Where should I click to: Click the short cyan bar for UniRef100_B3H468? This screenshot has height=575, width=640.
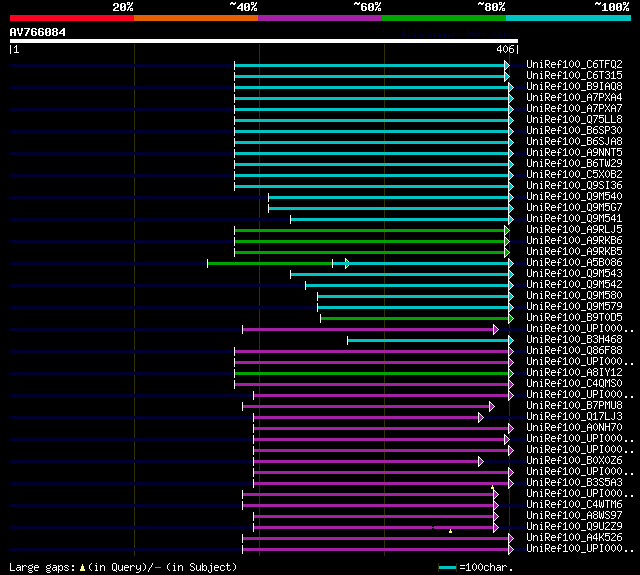point(428,340)
